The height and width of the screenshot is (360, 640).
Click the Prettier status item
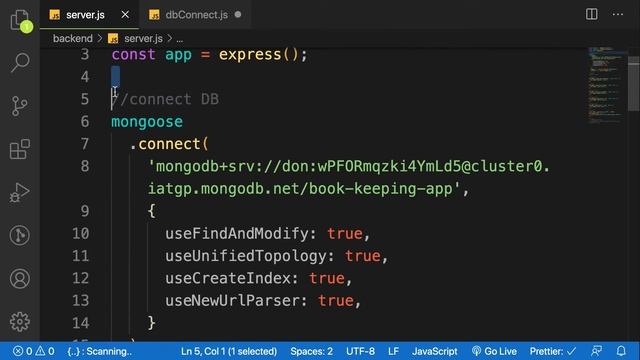(553, 351)
